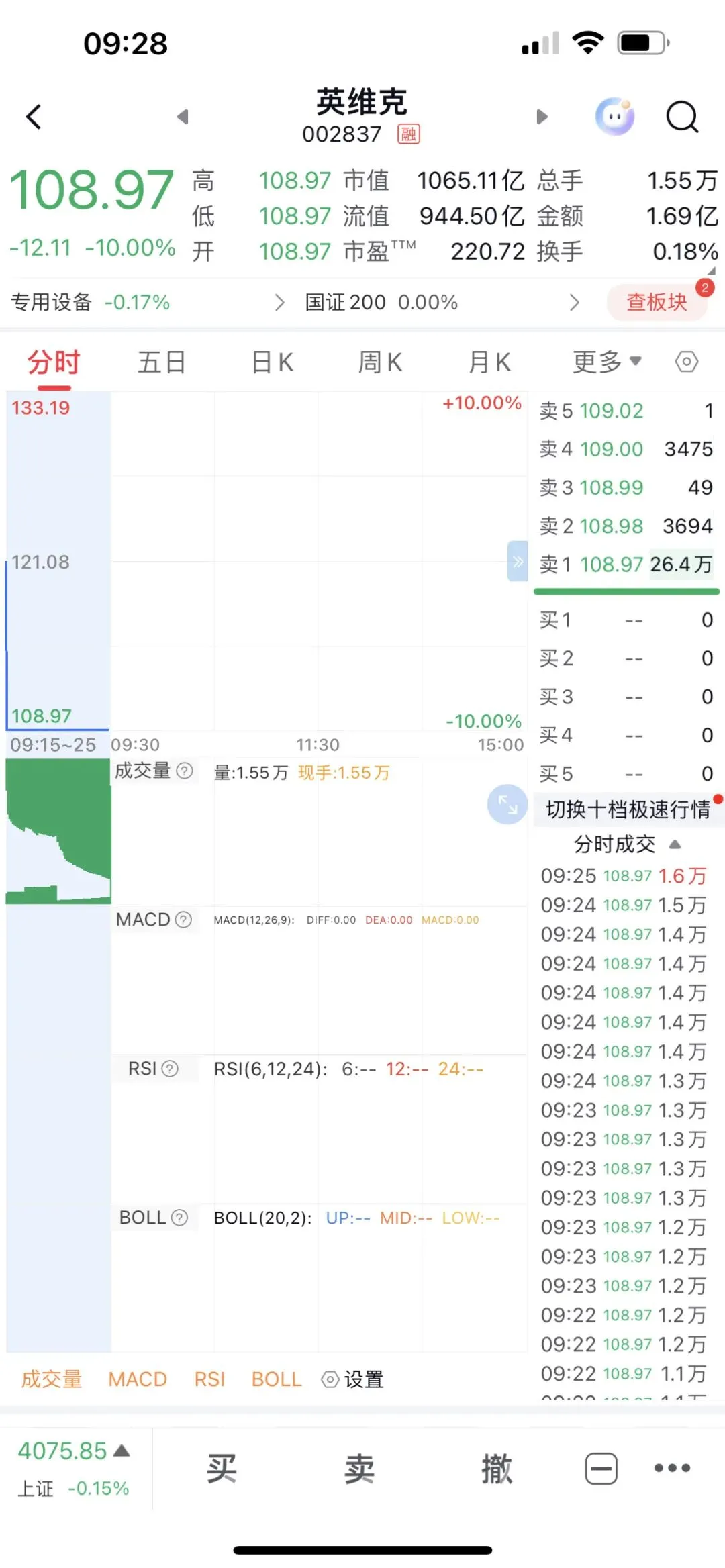
Task: Tap the 查板块 button
Action: pyautogui.click(x=657, y=302)
